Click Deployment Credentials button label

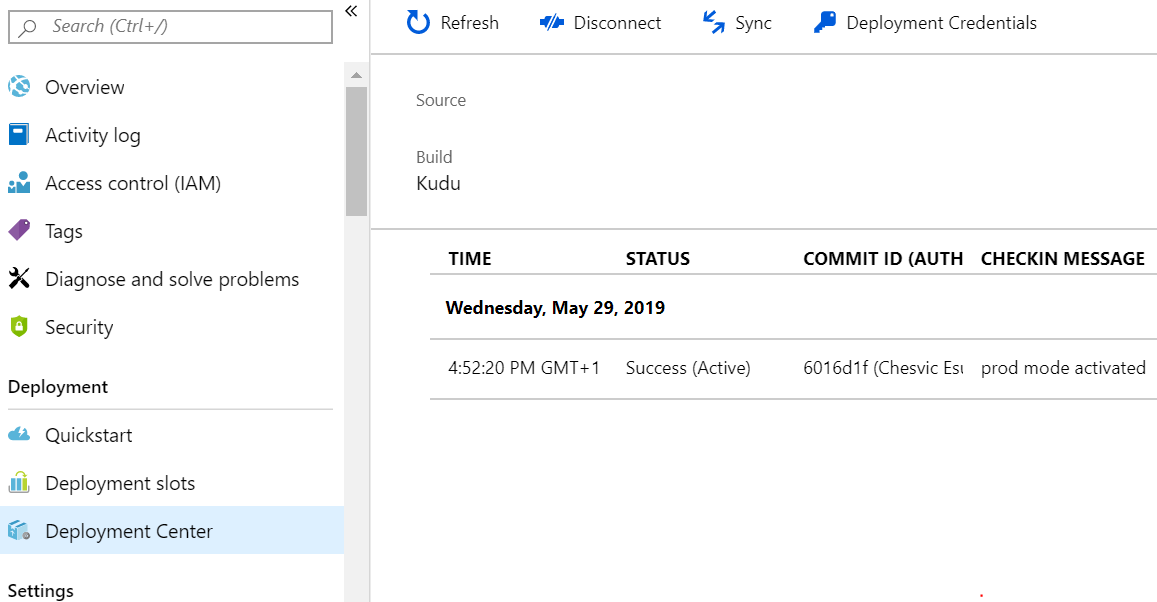[942, 23]
